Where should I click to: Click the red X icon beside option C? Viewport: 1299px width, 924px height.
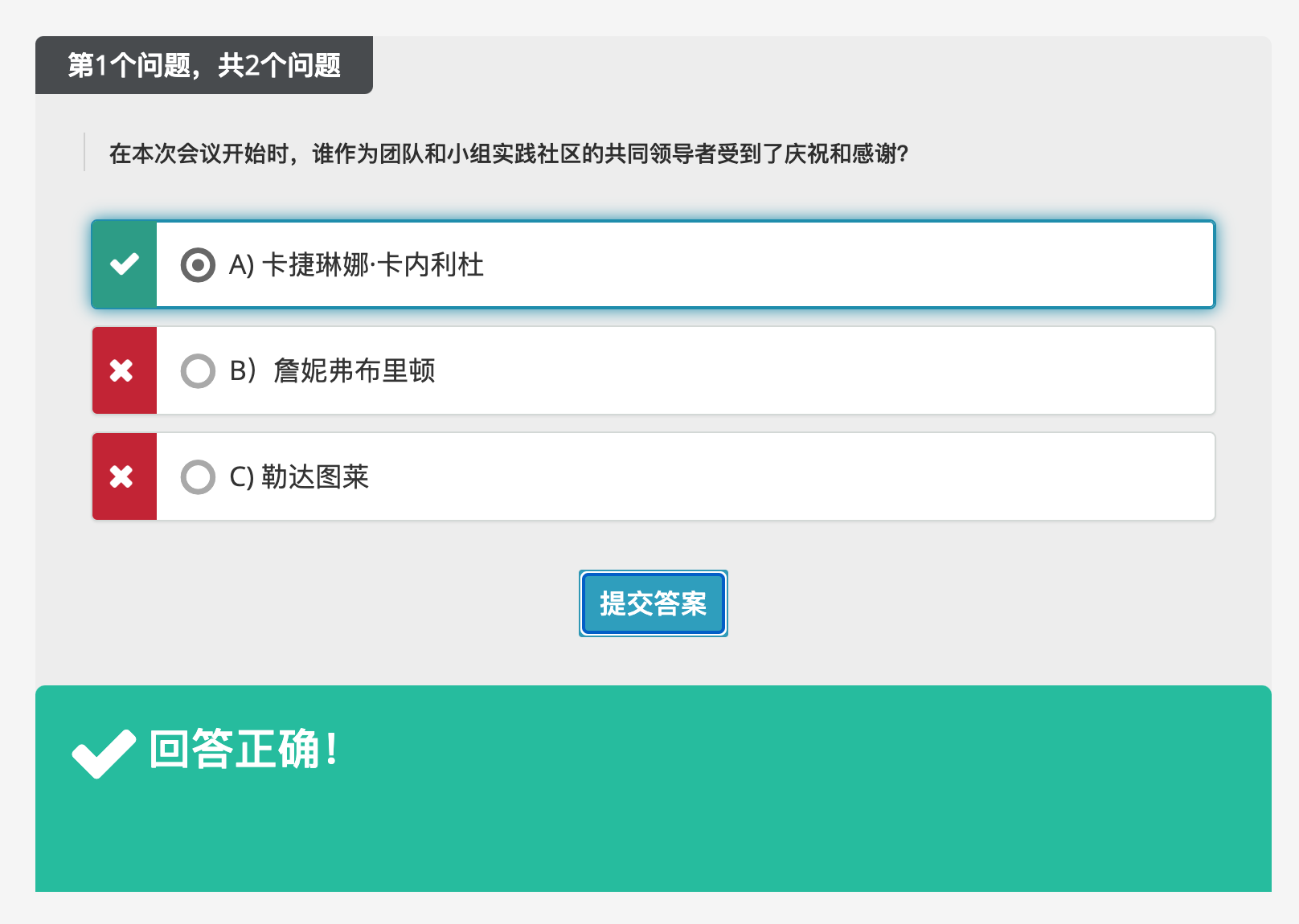(122, 477)
